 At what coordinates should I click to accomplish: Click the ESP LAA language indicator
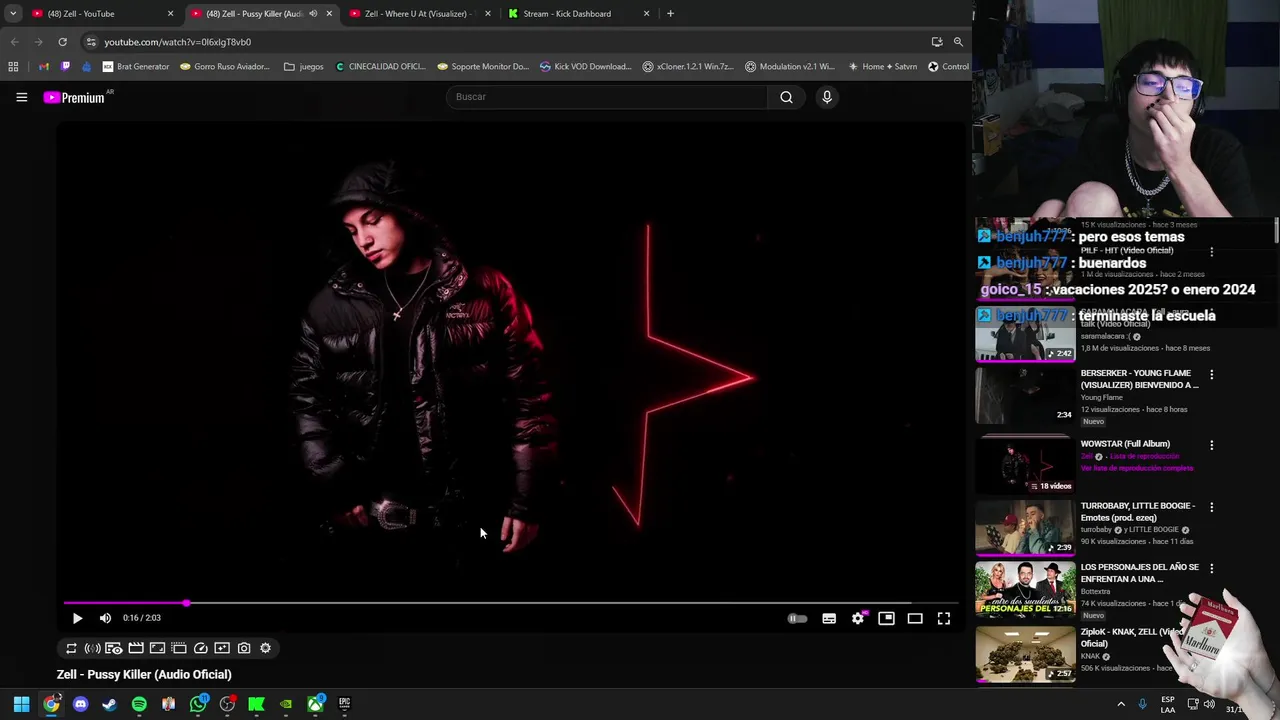click(1168, 704)
